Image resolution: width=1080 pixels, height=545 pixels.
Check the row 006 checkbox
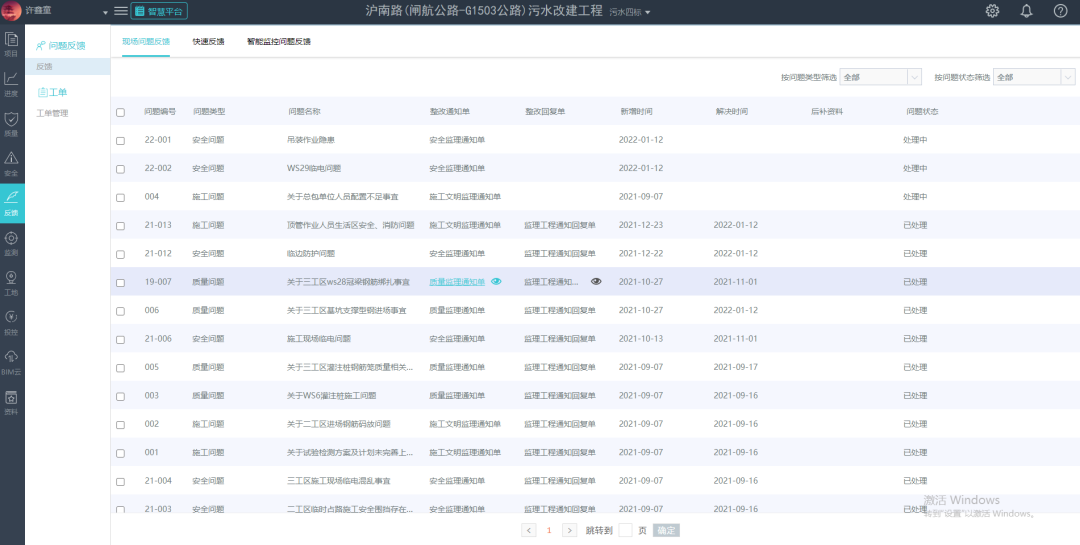pos(121,311)
